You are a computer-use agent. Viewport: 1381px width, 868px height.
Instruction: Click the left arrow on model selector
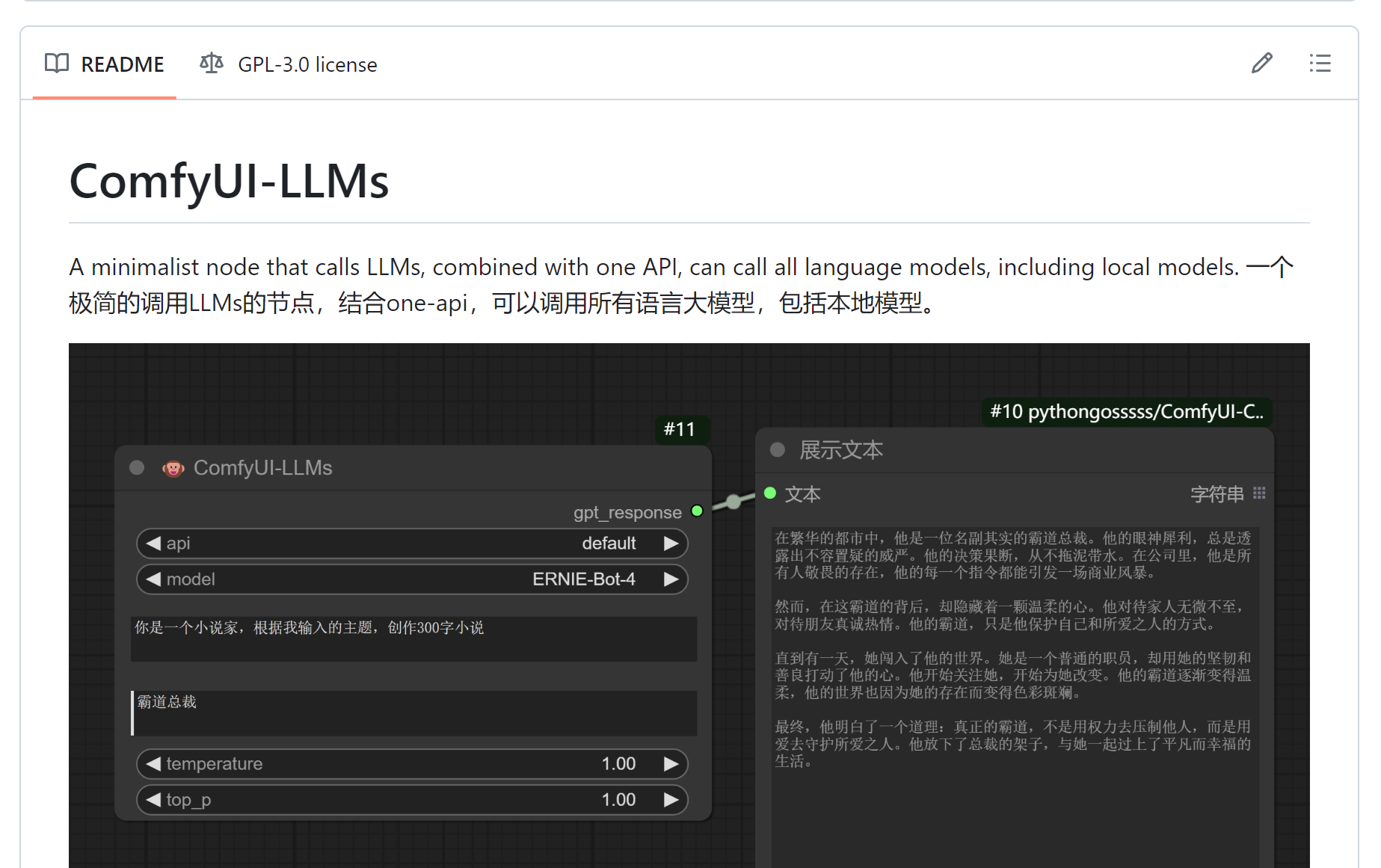[153, 579]
